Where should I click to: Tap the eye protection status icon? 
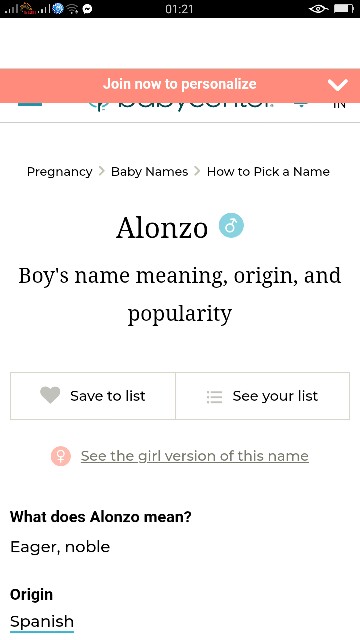(x=319, y=9)
